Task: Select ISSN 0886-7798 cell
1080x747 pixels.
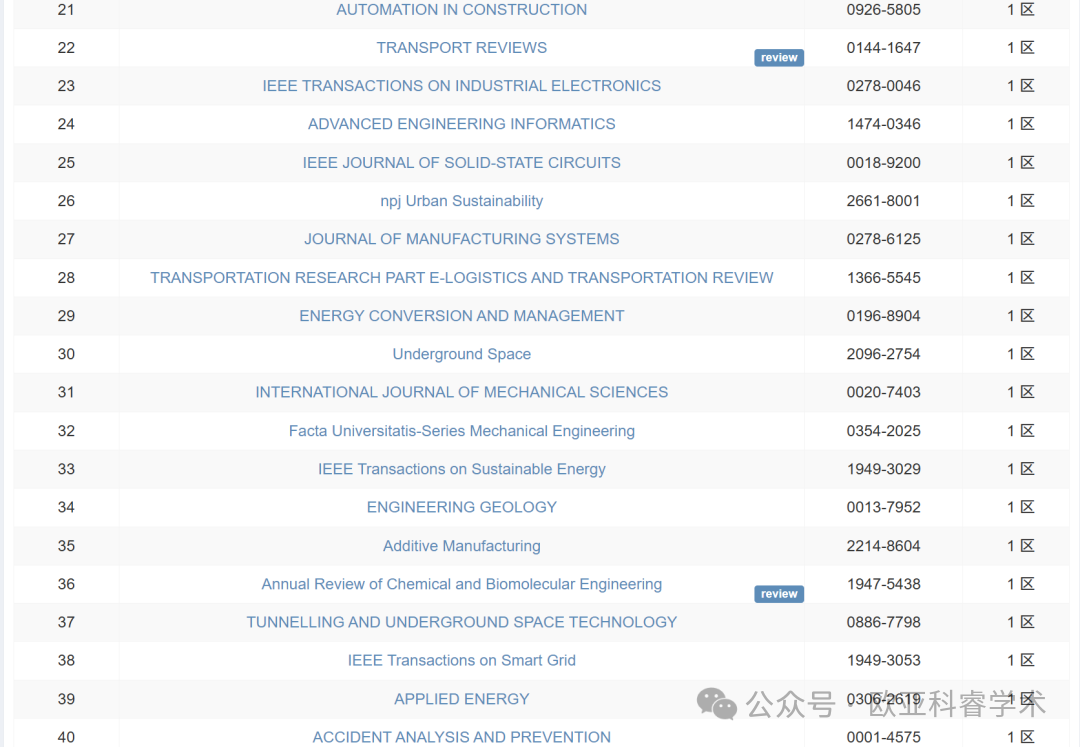Action: point(884,622)
